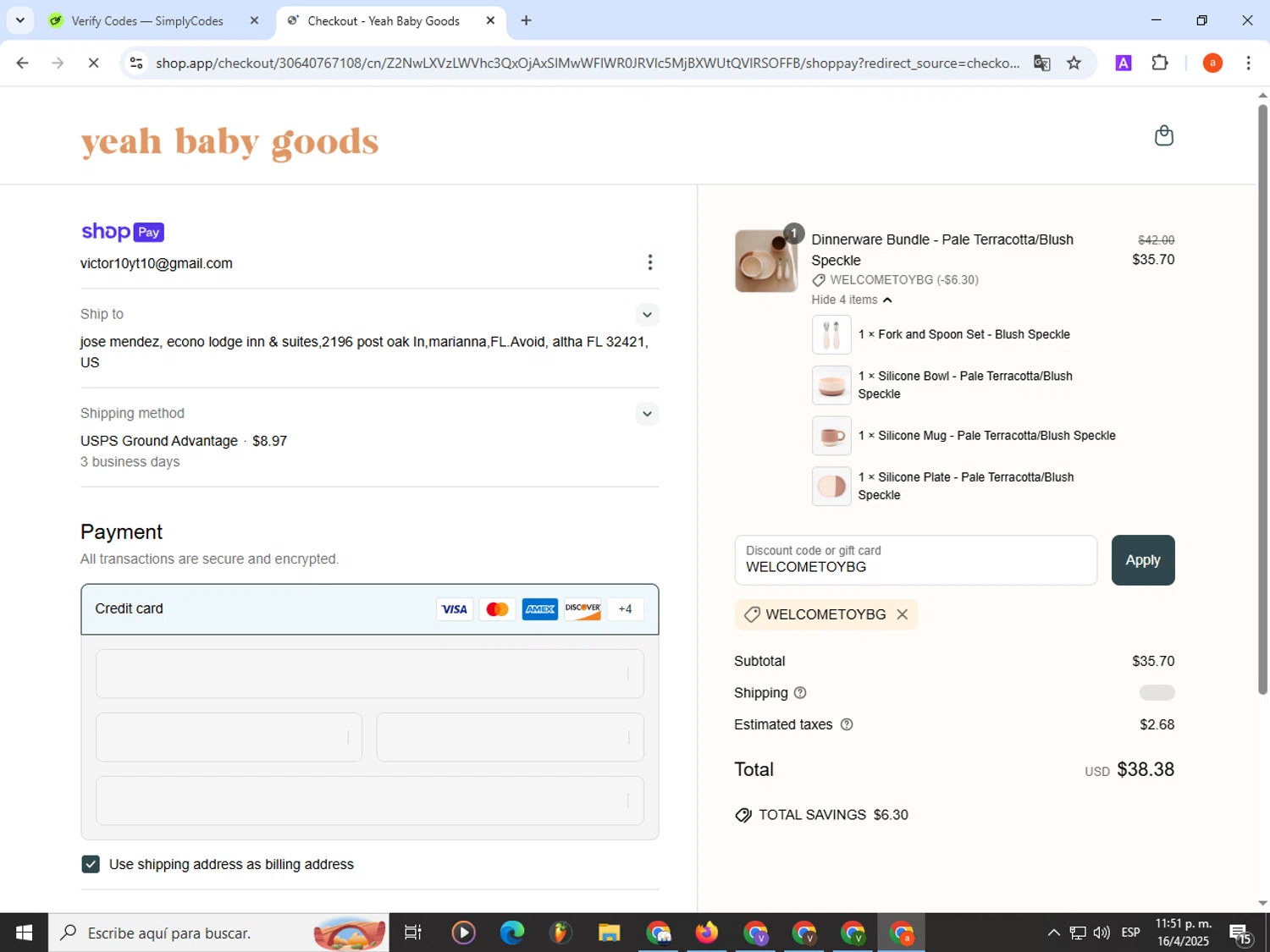The width and height of the screenshot is (1270, 952).
Task: Click the USPS Ground Advantage text
Action: 159,441
